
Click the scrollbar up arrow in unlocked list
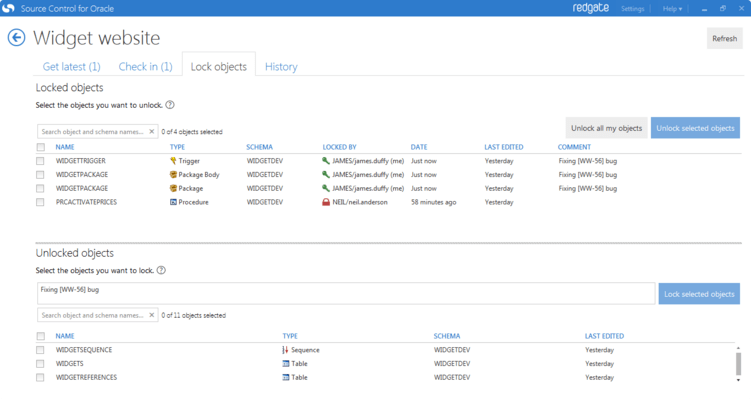(x=738, y=348)
